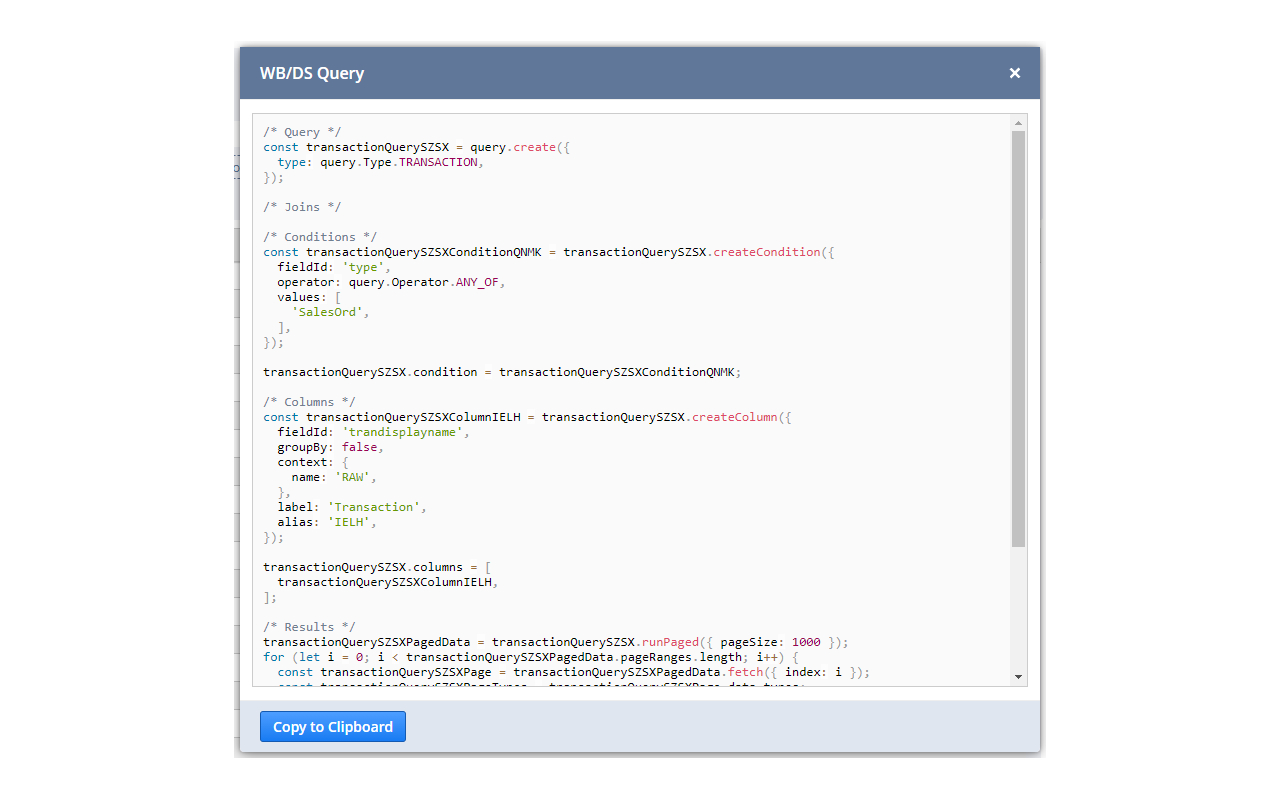1280x800 pixels.
Task: Select the 'trandisplayname' fieldId string
Action: point(405,431)
